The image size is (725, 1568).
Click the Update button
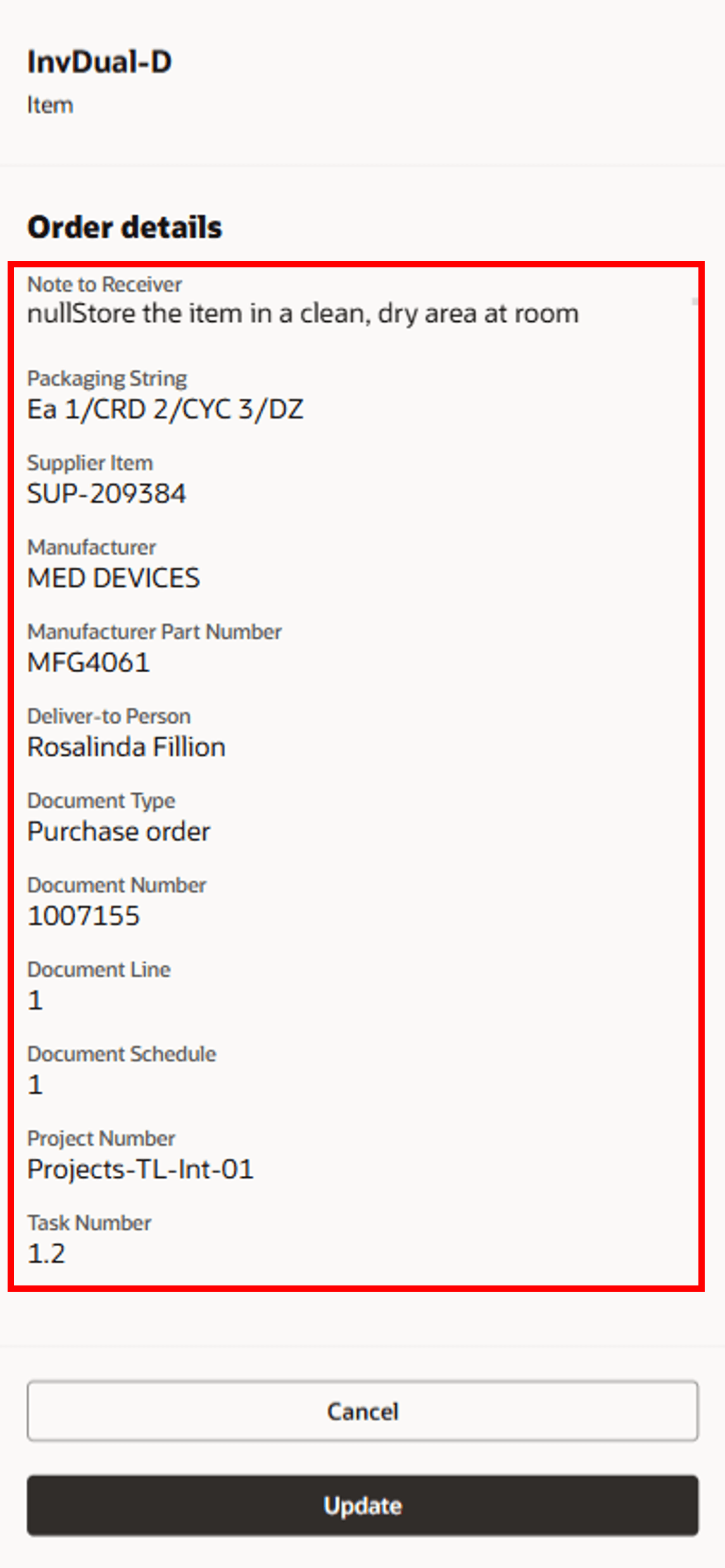[362, 1507]
